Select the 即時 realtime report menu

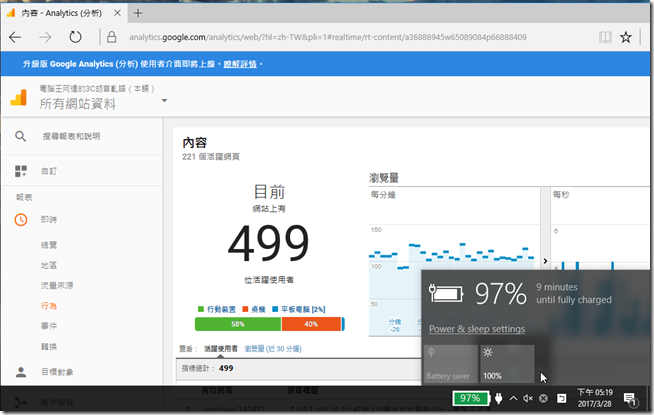49,219
